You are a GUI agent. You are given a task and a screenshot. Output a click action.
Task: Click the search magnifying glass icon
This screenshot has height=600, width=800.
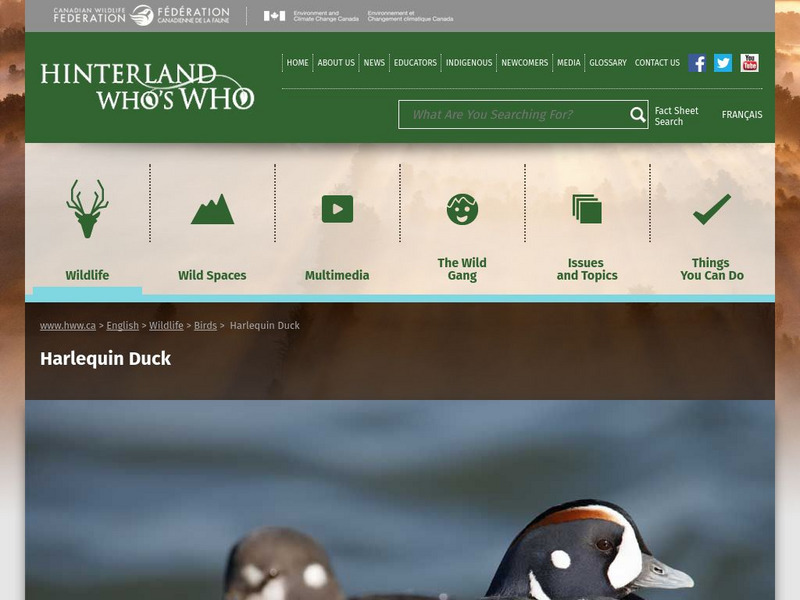636,114
